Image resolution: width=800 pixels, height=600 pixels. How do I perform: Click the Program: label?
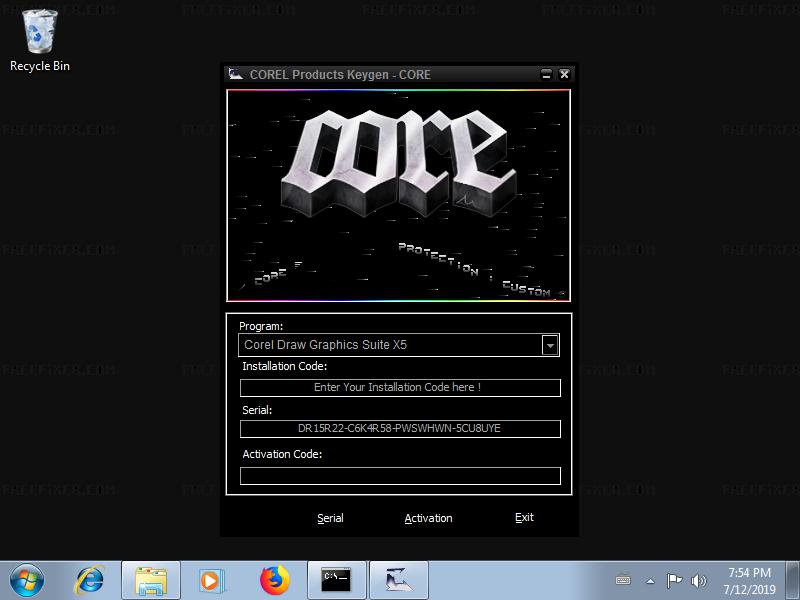261,327
